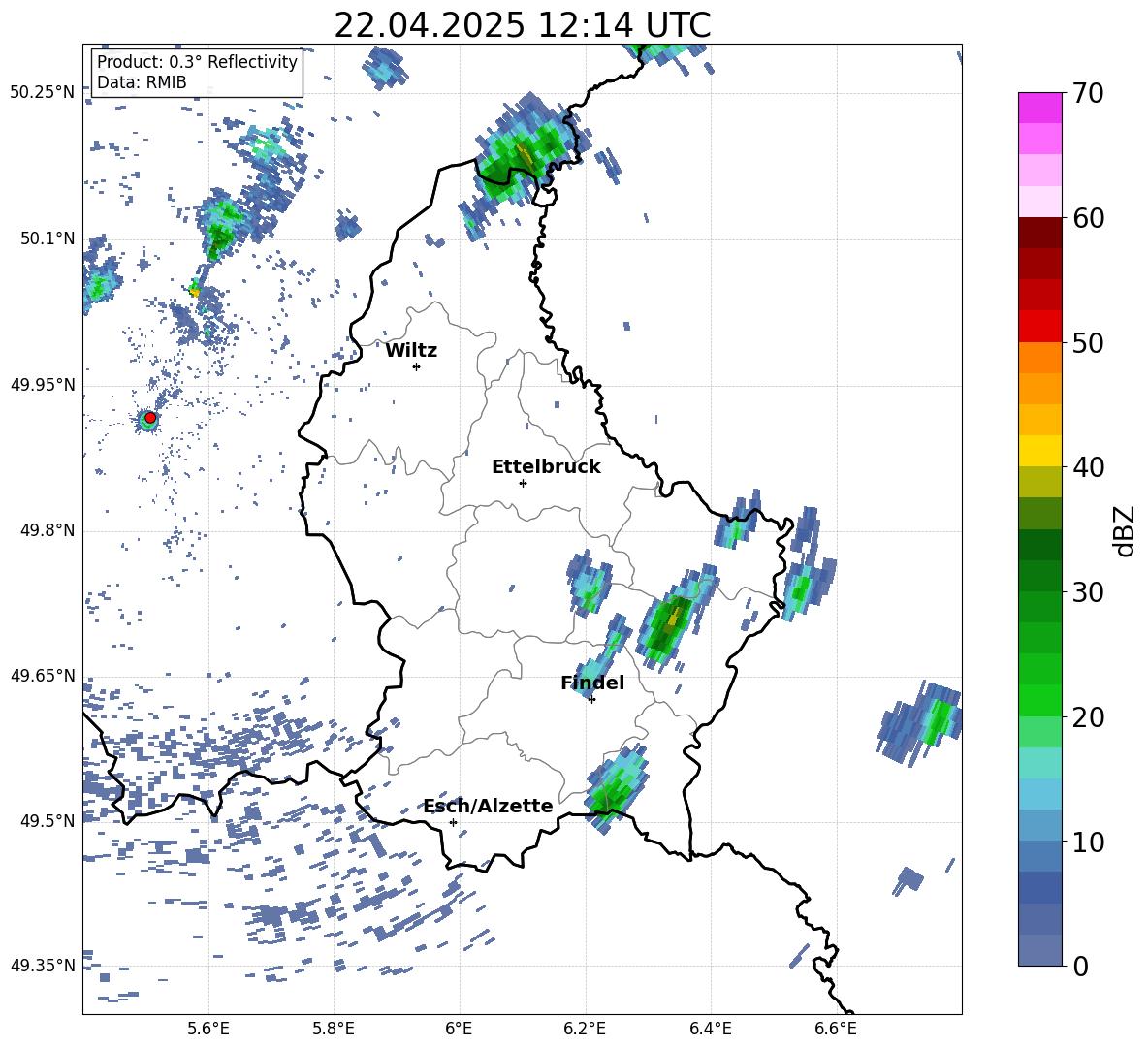Click the colorbar 40 tick label
Image resolution: width=1148 pixels, height=1048 pixels.
(1088, 467)
